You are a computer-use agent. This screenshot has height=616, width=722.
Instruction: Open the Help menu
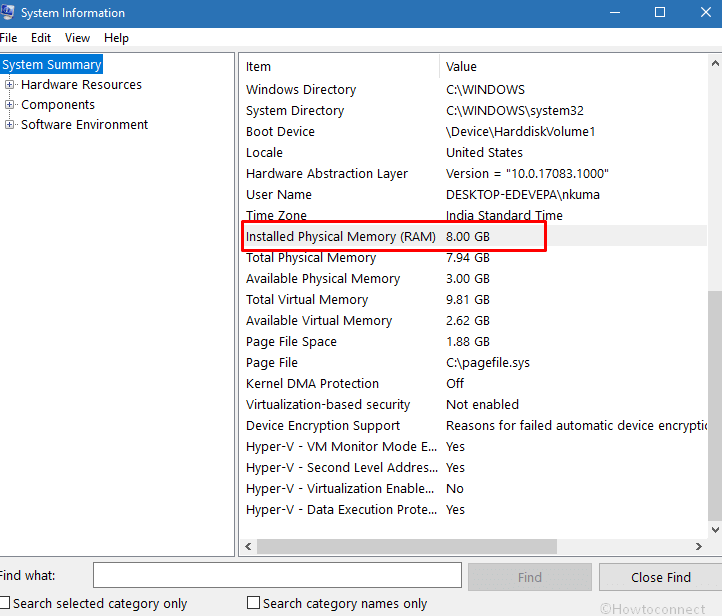(116, 38)
